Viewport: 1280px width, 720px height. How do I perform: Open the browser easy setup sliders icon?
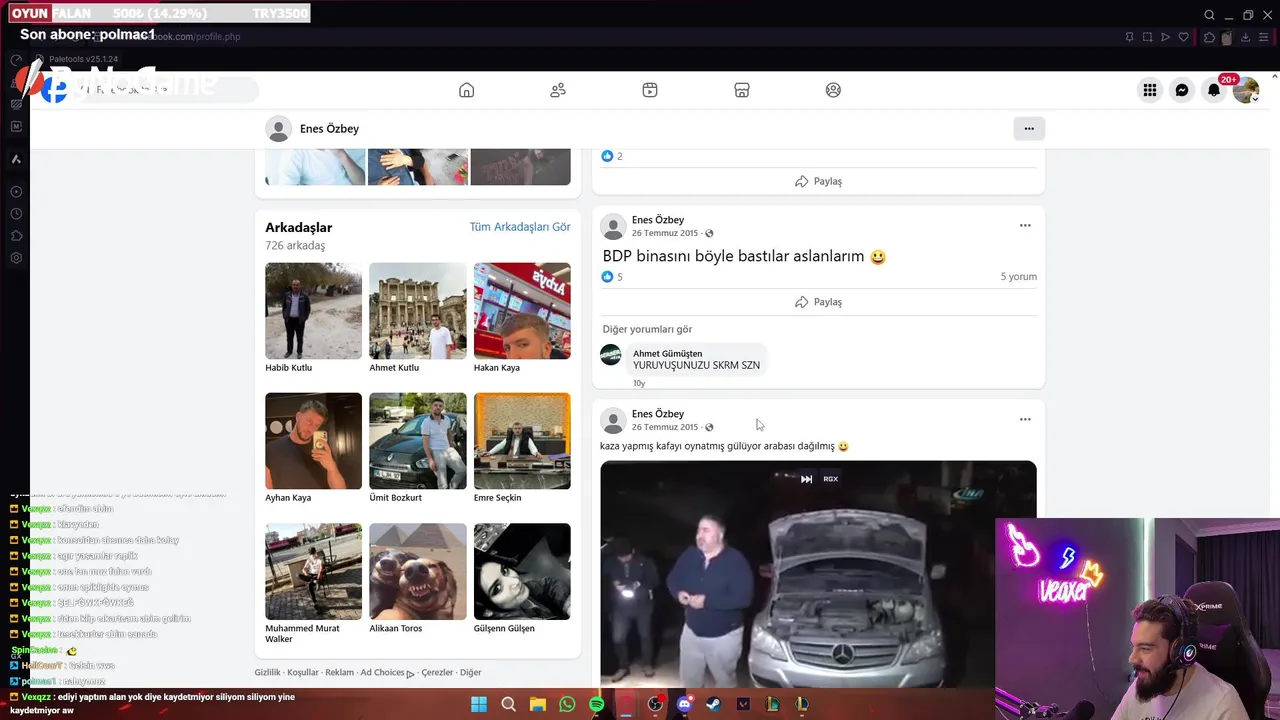(1264, 37)
